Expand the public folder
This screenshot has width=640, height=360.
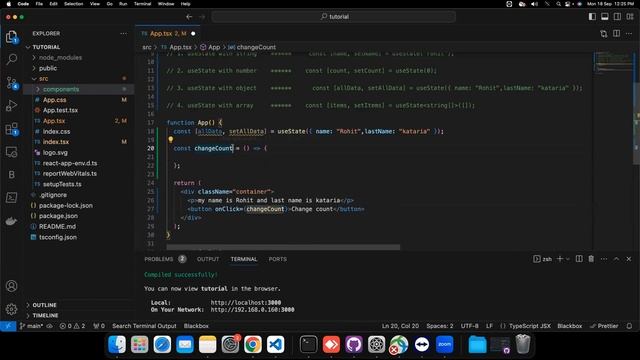[48, 68]
